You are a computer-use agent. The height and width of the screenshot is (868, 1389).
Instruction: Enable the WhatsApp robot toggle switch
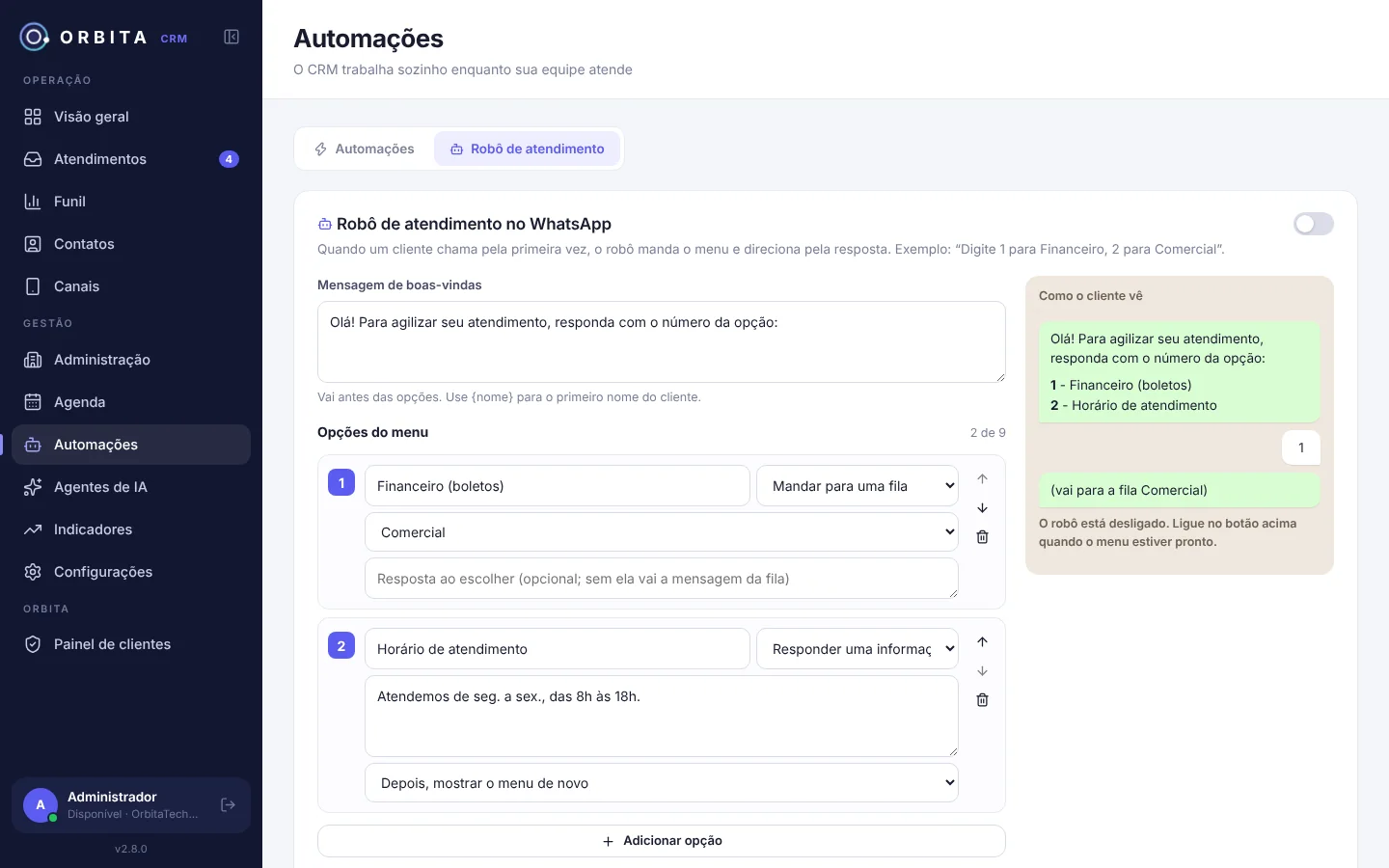[1313, 224]
